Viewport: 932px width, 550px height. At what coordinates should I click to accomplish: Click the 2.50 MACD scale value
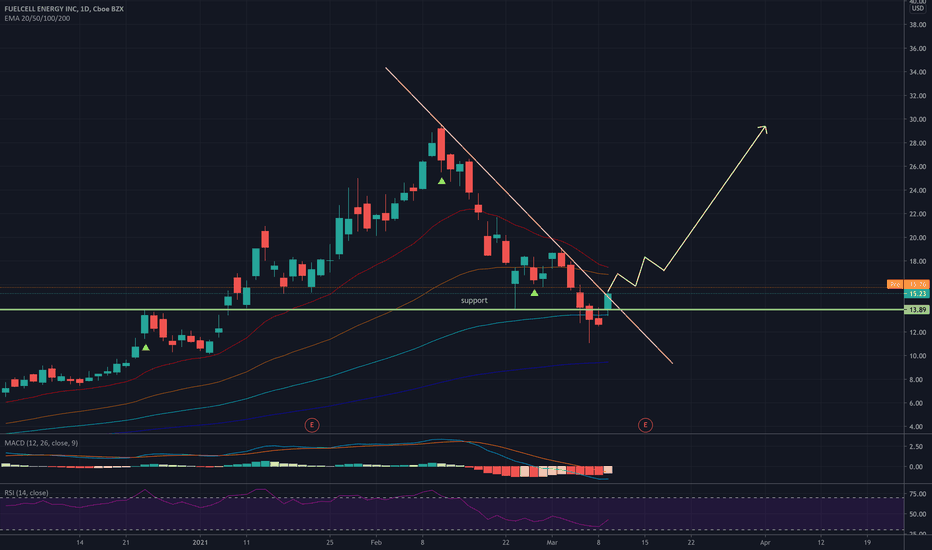tap(916, 447)
